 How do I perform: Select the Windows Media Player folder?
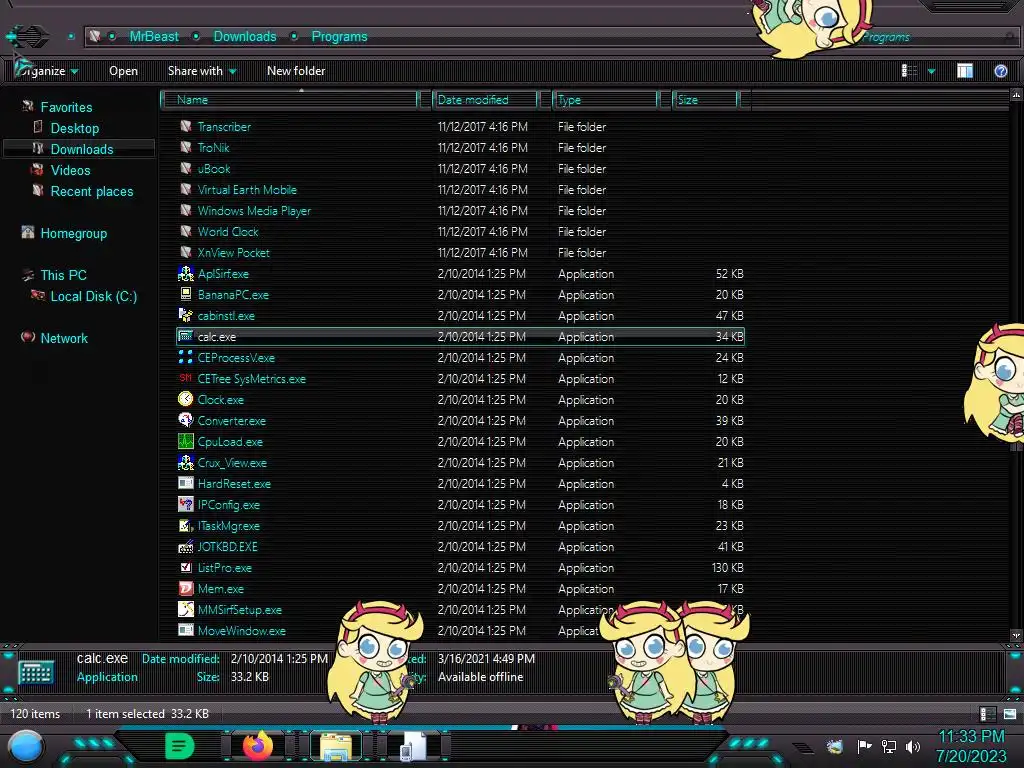254,210
